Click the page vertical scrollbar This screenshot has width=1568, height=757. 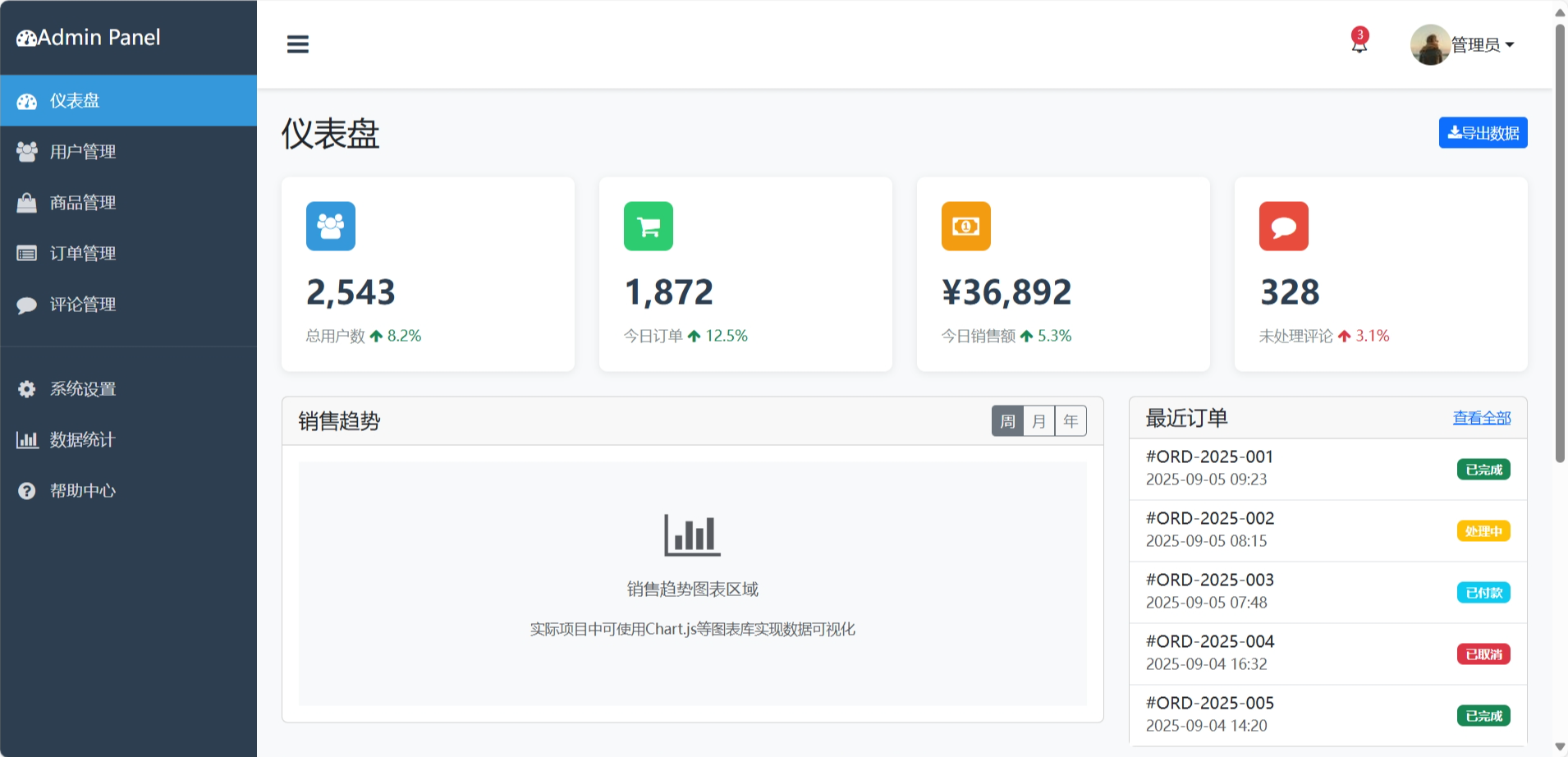click(x=1560, y=246)
